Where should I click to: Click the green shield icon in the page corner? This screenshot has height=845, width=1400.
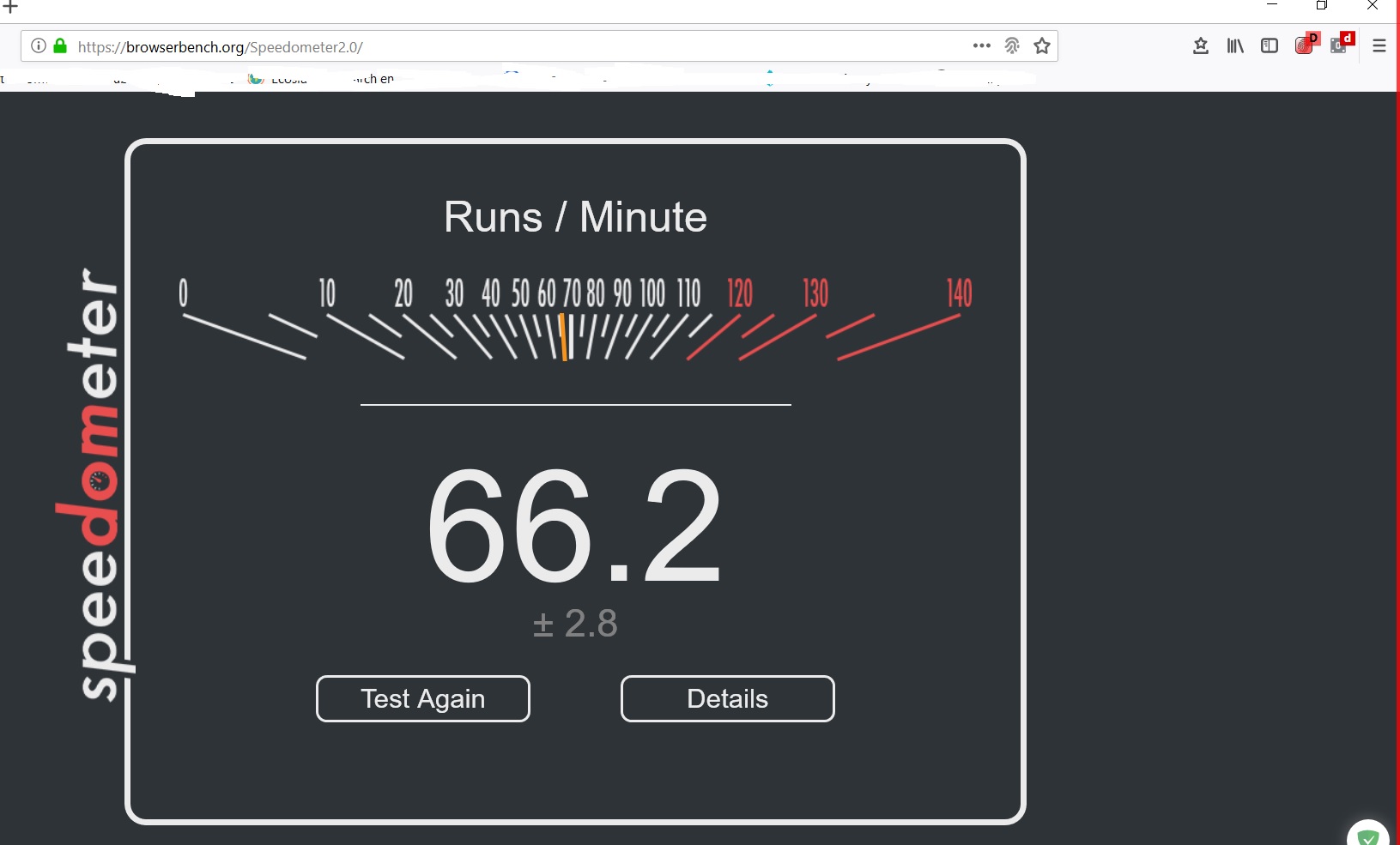click(x=1368, y=836)
